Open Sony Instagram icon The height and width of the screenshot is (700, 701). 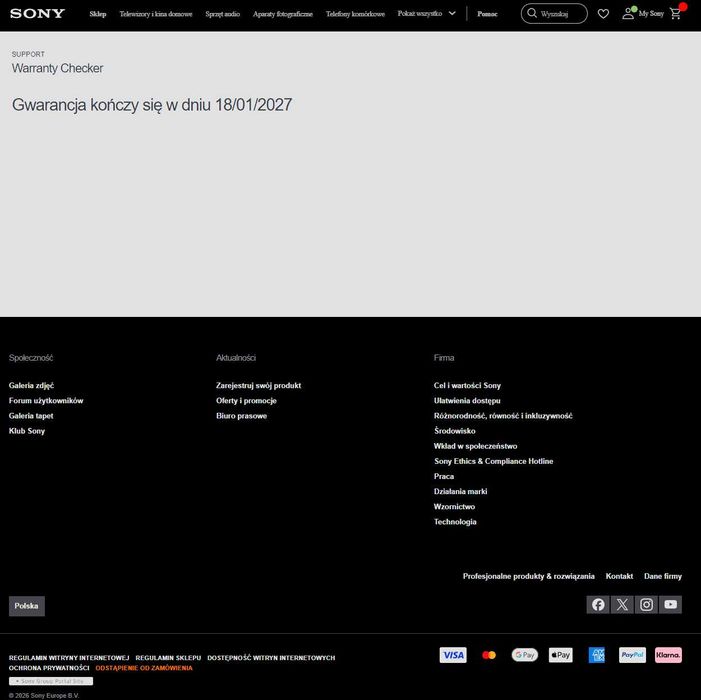[x=646, y=604]
